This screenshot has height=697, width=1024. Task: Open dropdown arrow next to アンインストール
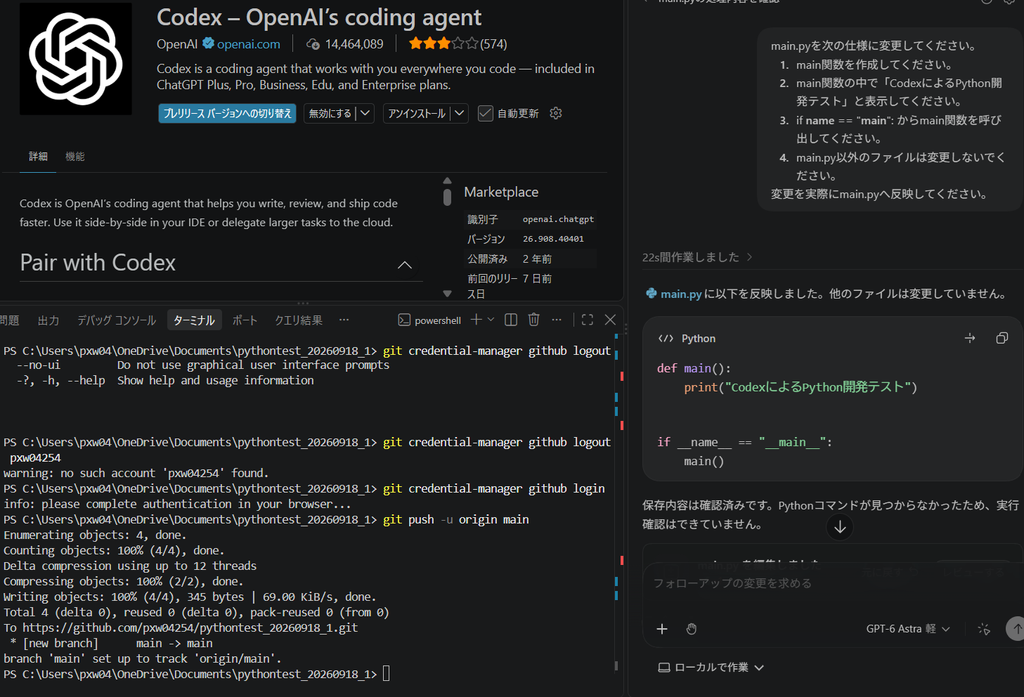460,113
